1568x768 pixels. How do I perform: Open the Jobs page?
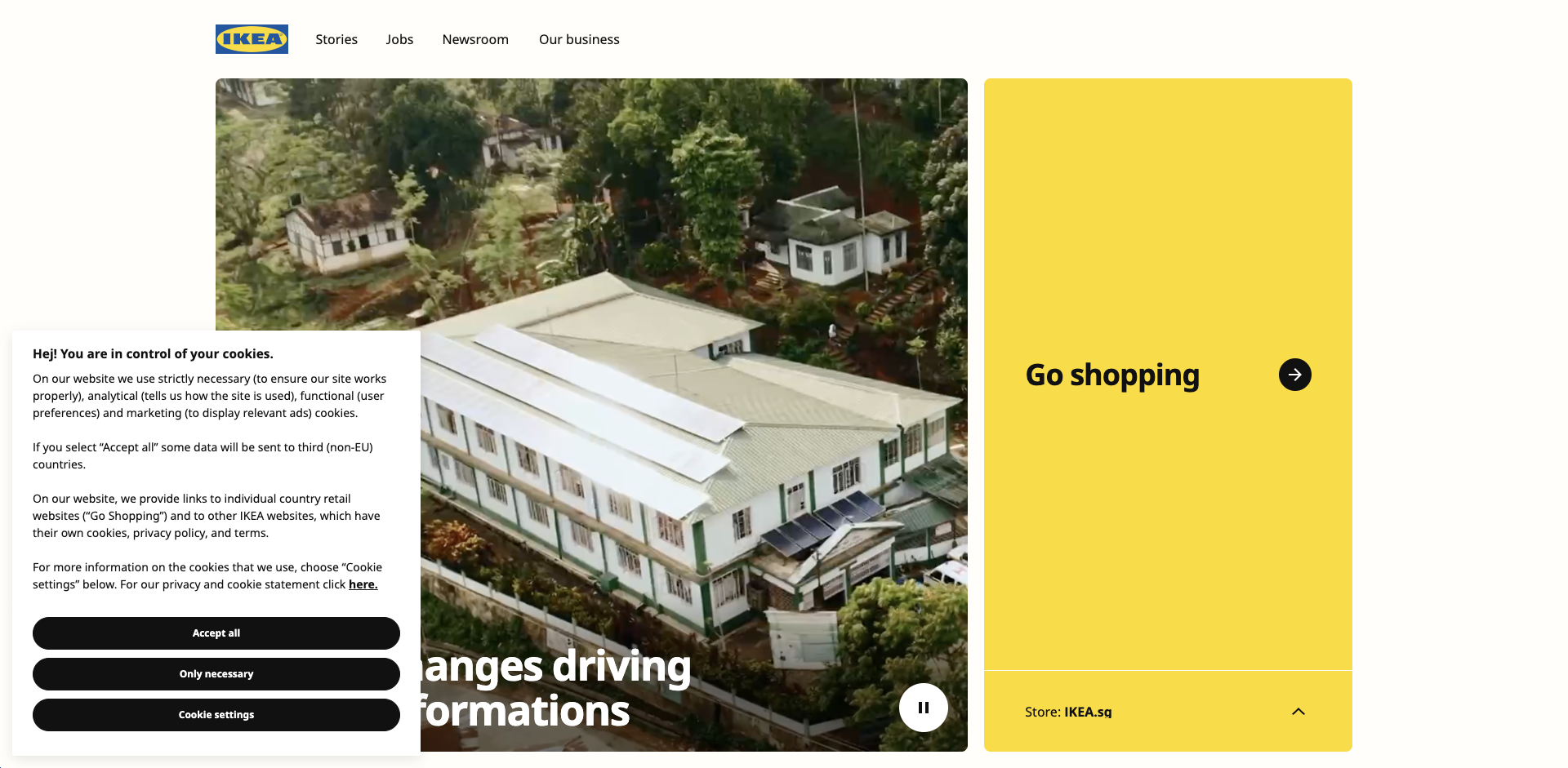[399, 39]
